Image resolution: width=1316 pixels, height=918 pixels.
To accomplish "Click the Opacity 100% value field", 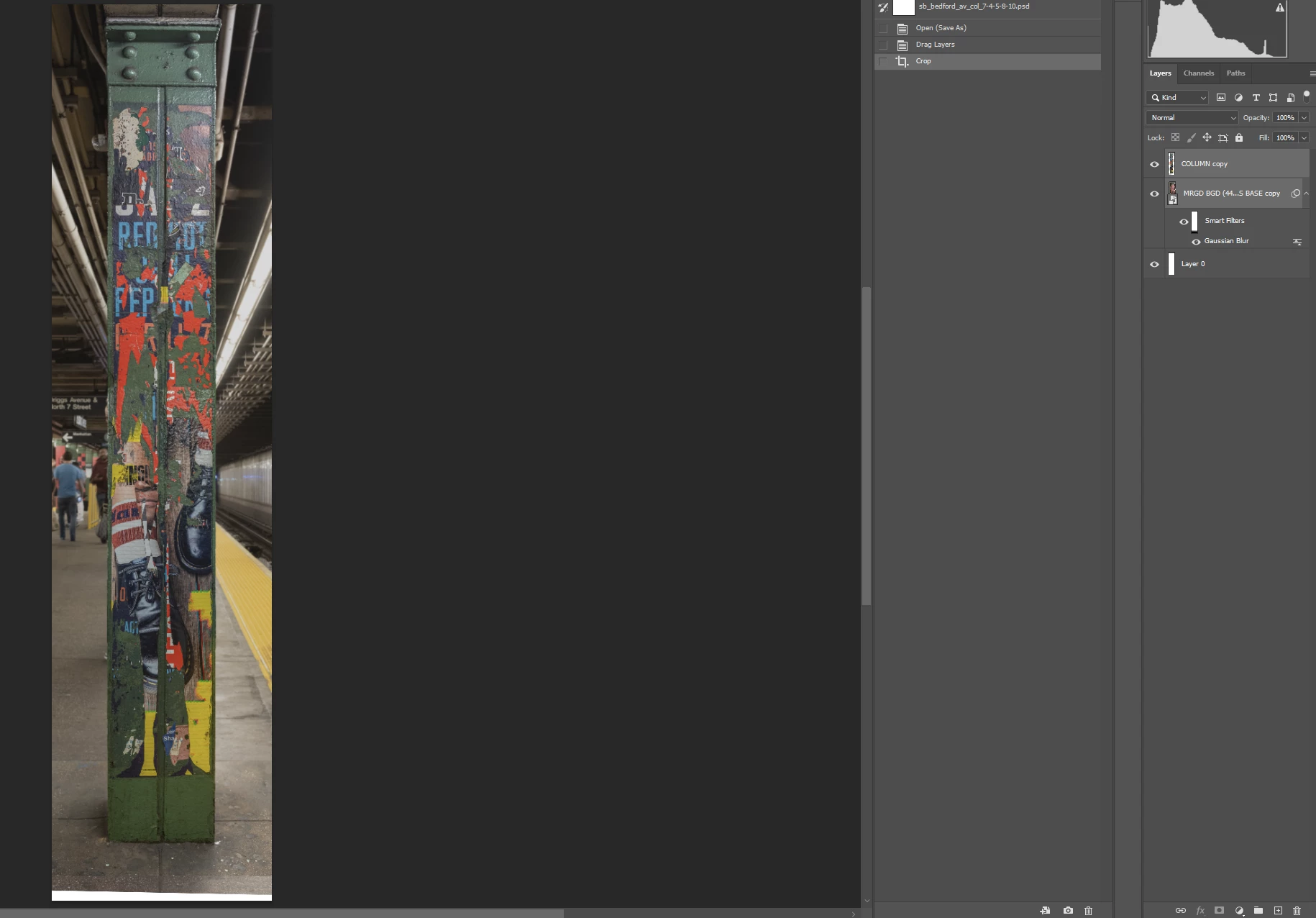I will [x=1285, y=118].
